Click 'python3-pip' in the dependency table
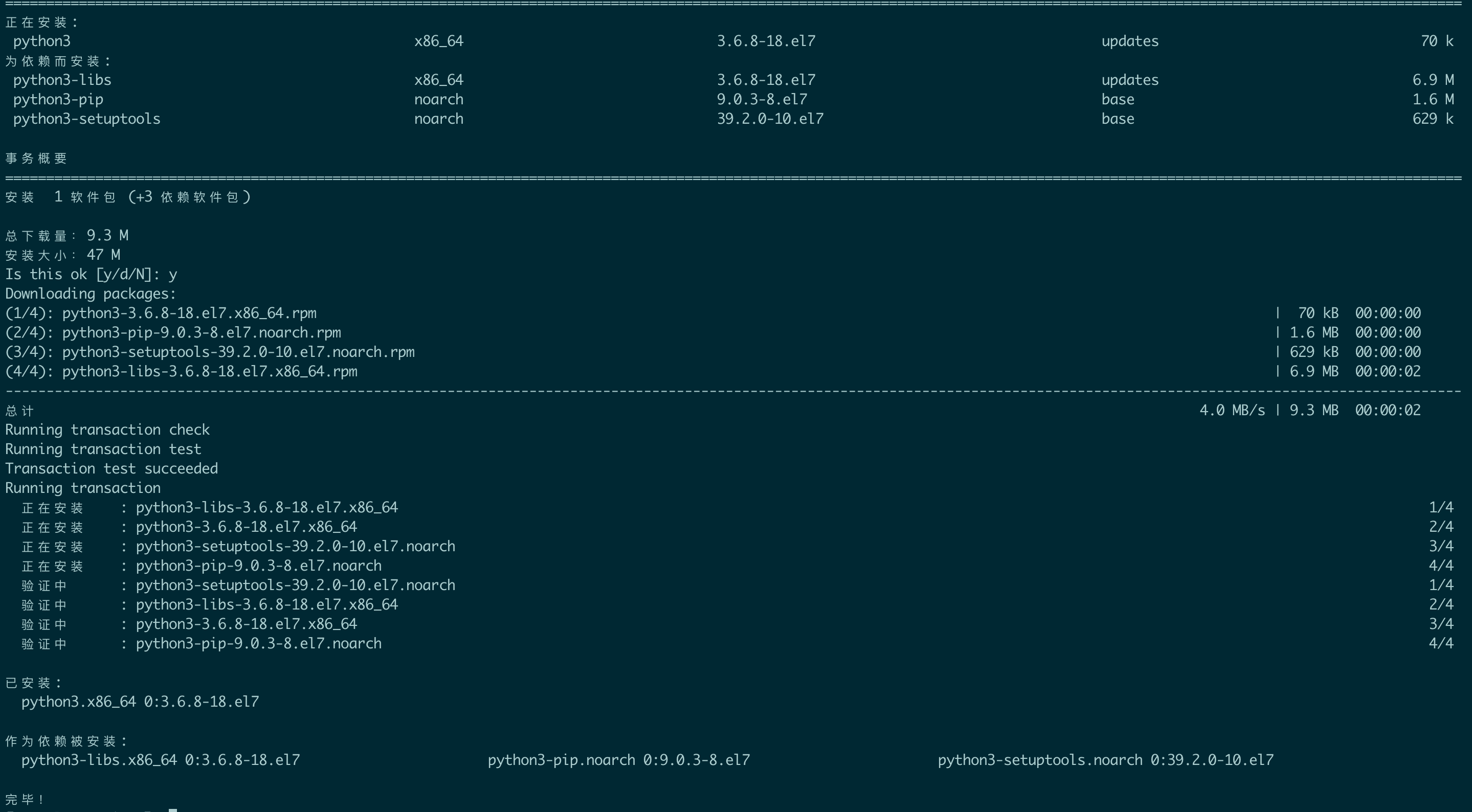 click(x=58, y=99)
